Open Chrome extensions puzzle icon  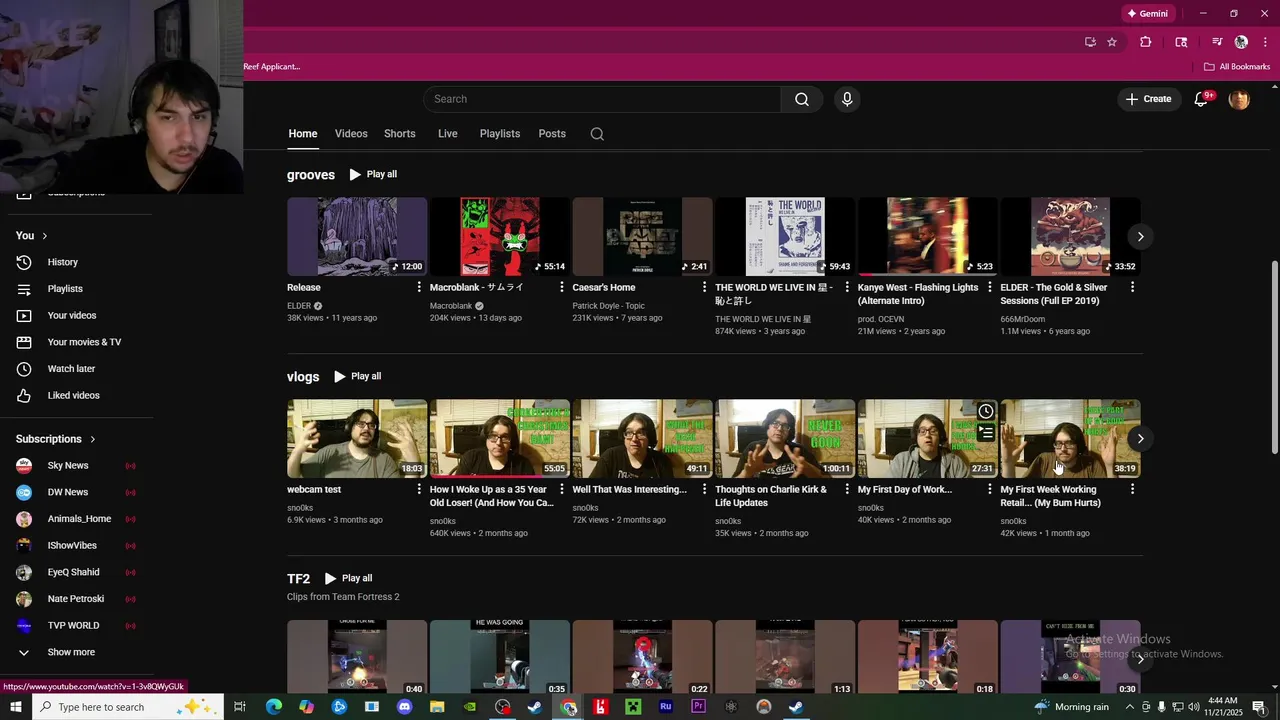coord(1146,42)
